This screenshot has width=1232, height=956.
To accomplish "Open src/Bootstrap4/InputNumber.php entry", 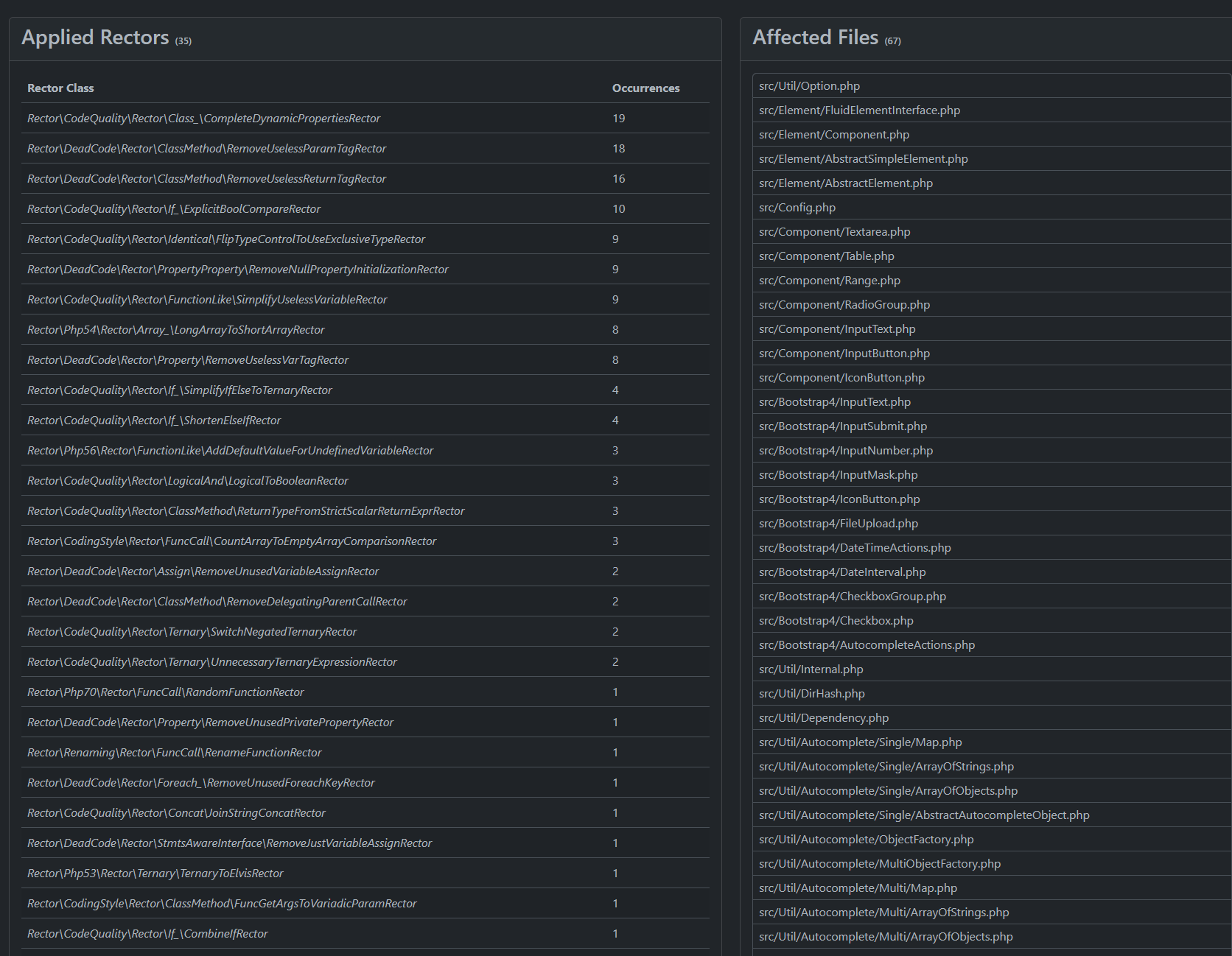I will [992, 450].
